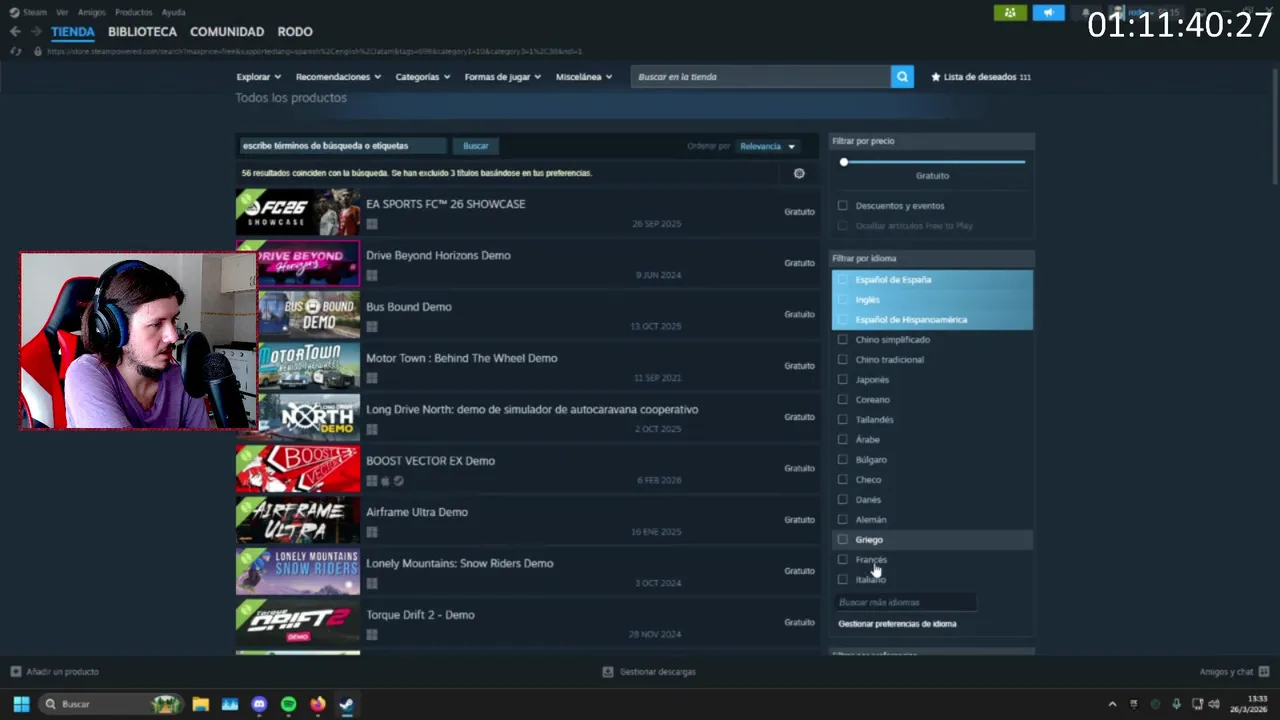Open the RODO profile tab

click(295, 32)
